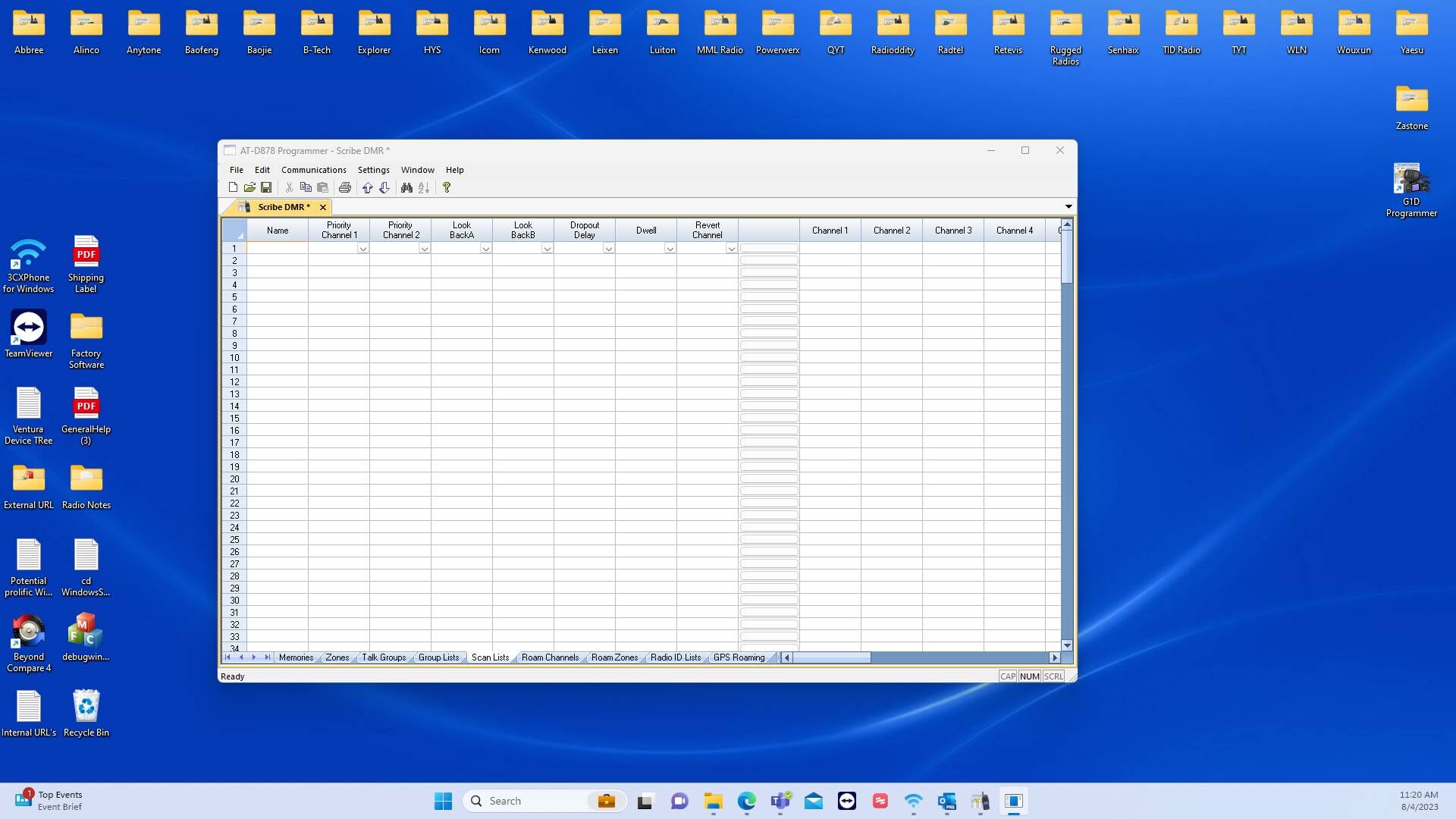Open the Settings menu
The image size is (1456, 819).
pyautogui.click(x=374, y=170)
